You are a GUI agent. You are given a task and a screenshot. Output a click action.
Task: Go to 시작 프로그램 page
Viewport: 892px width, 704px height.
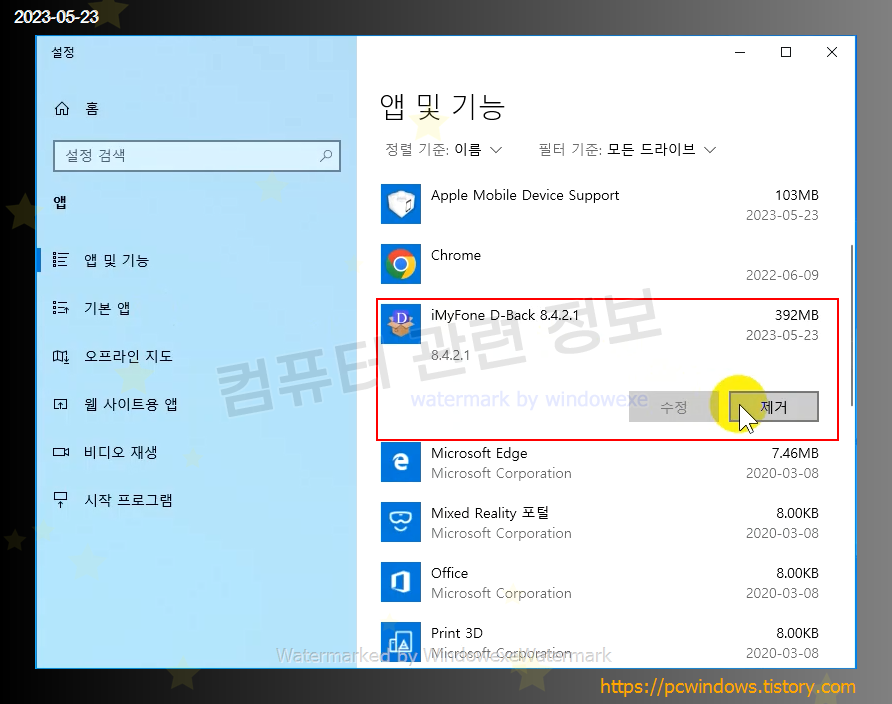[129, 500]
